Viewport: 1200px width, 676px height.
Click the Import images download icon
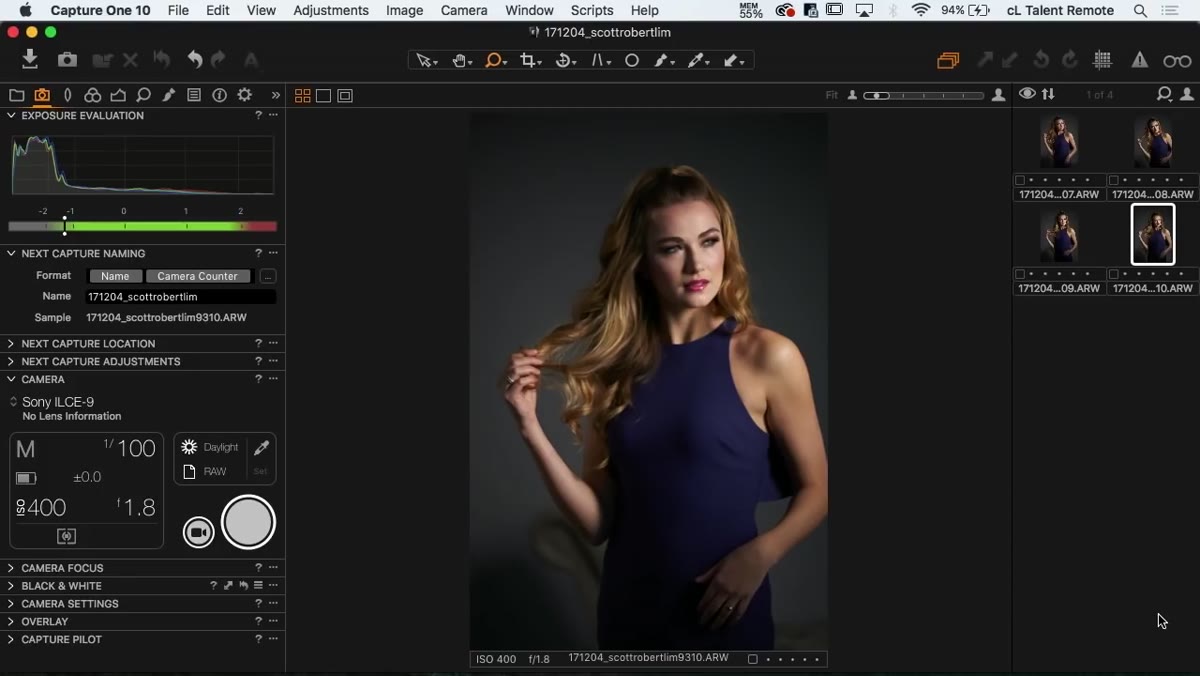[x=30, y=60]
